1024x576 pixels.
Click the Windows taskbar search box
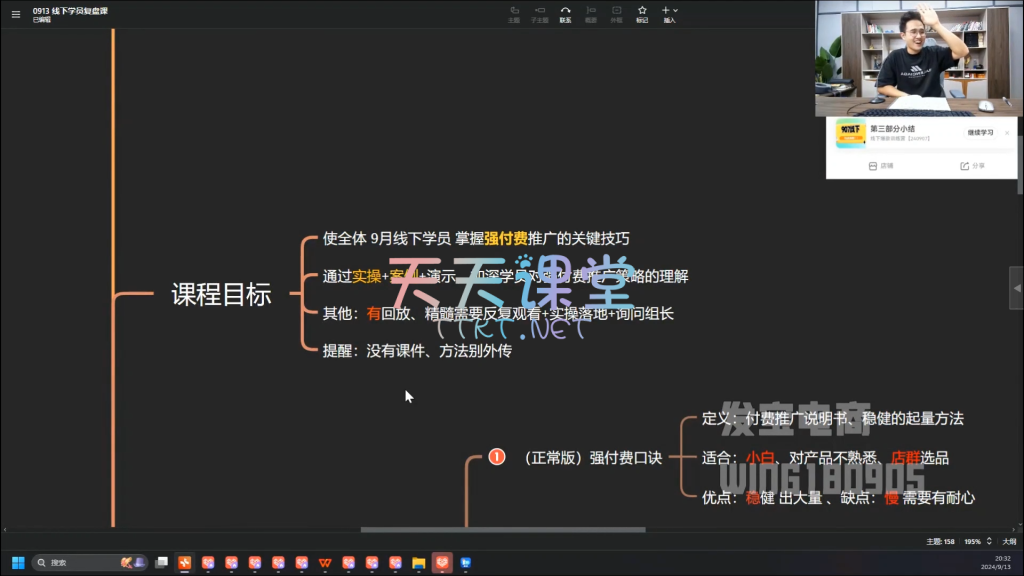[80, 563]
